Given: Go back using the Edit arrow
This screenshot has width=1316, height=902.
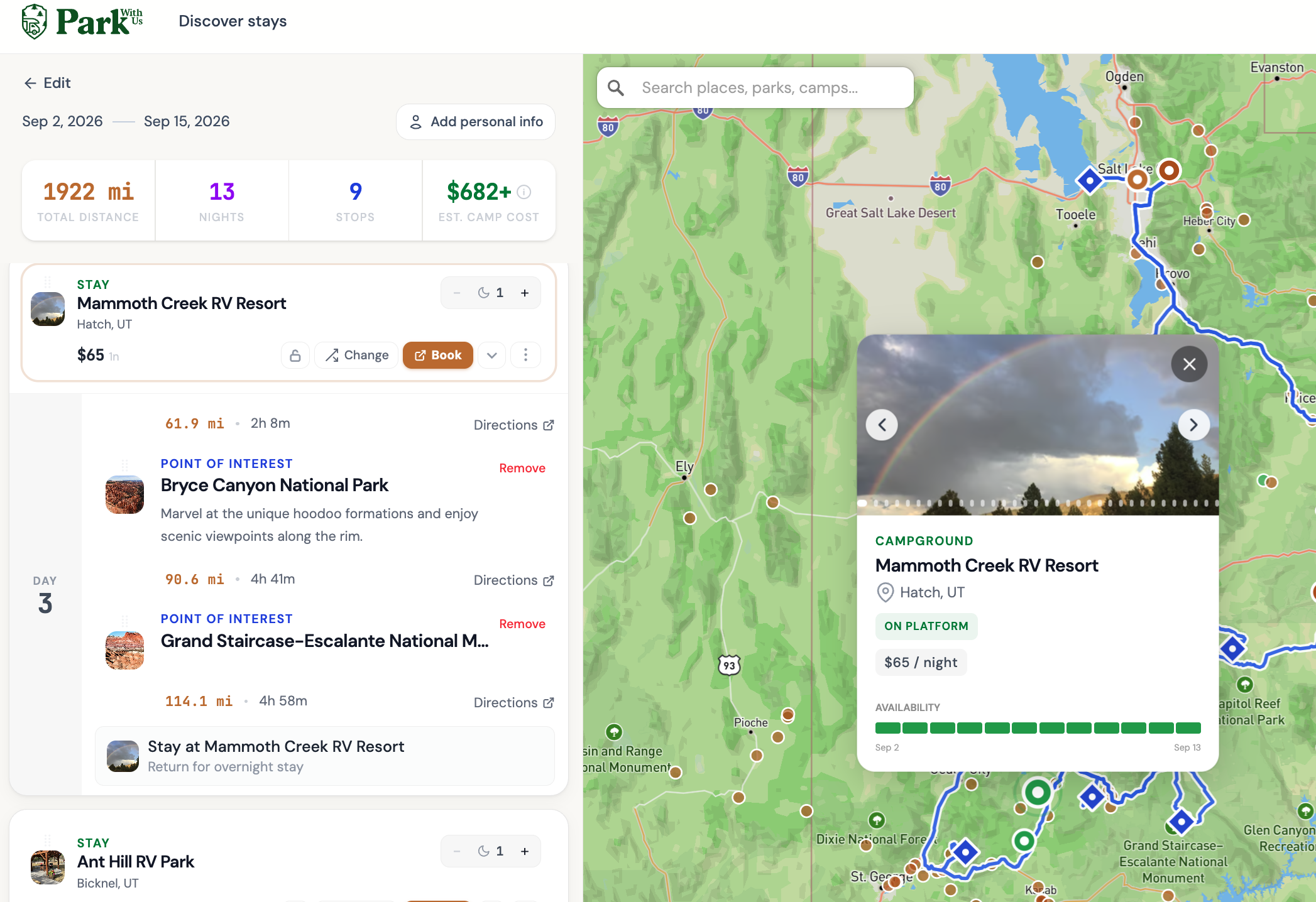Looking at the screenshot, I should point(47,83).
